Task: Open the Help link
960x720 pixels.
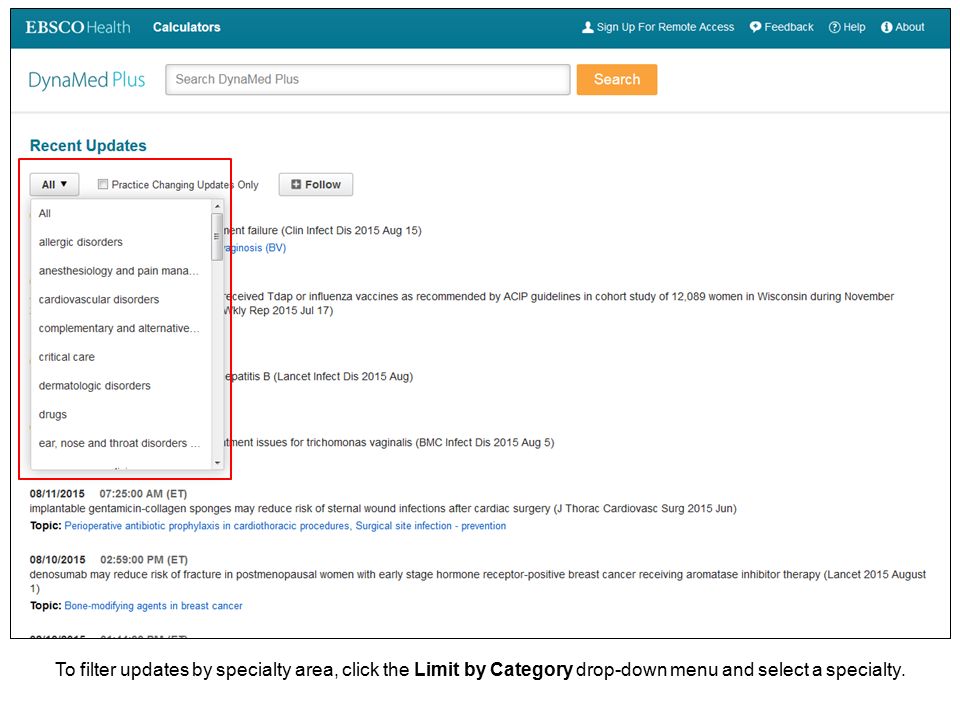Action: coord(854,27)
